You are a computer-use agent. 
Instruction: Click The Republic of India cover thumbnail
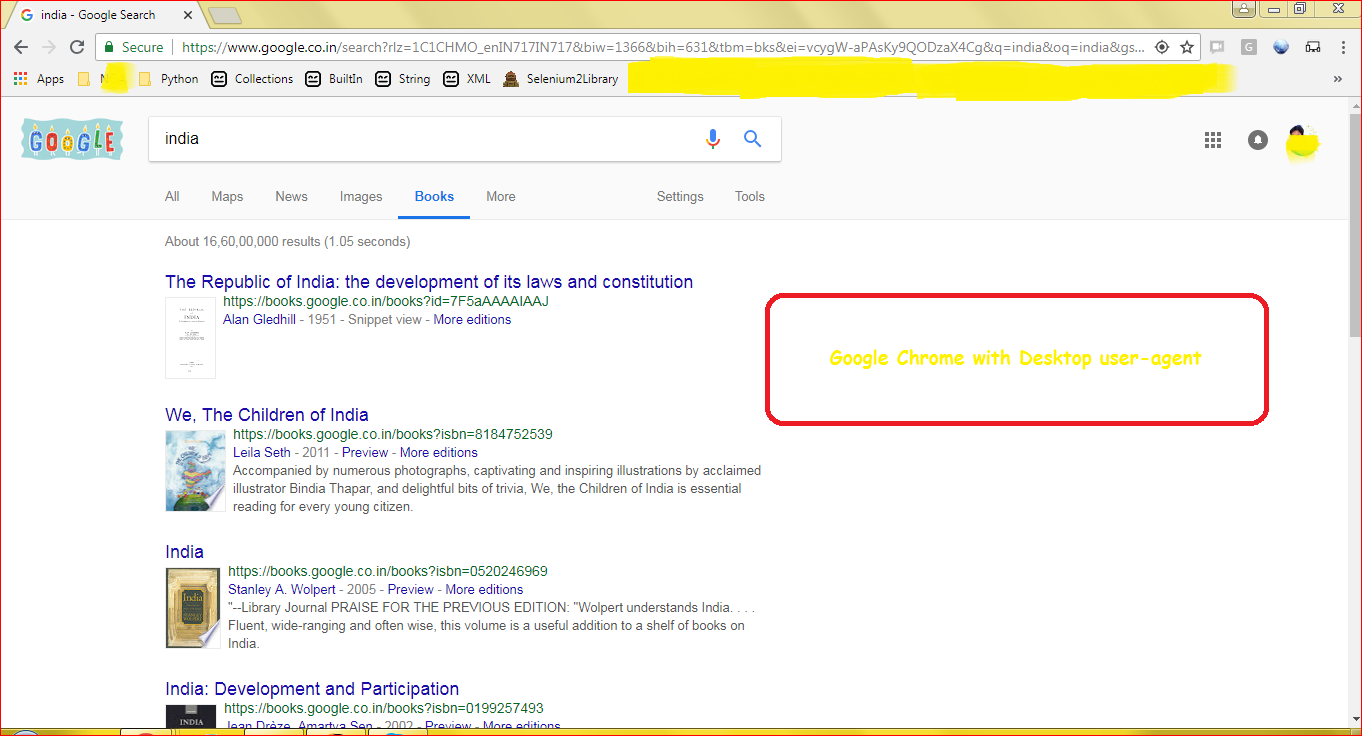(x=190, y=338)
